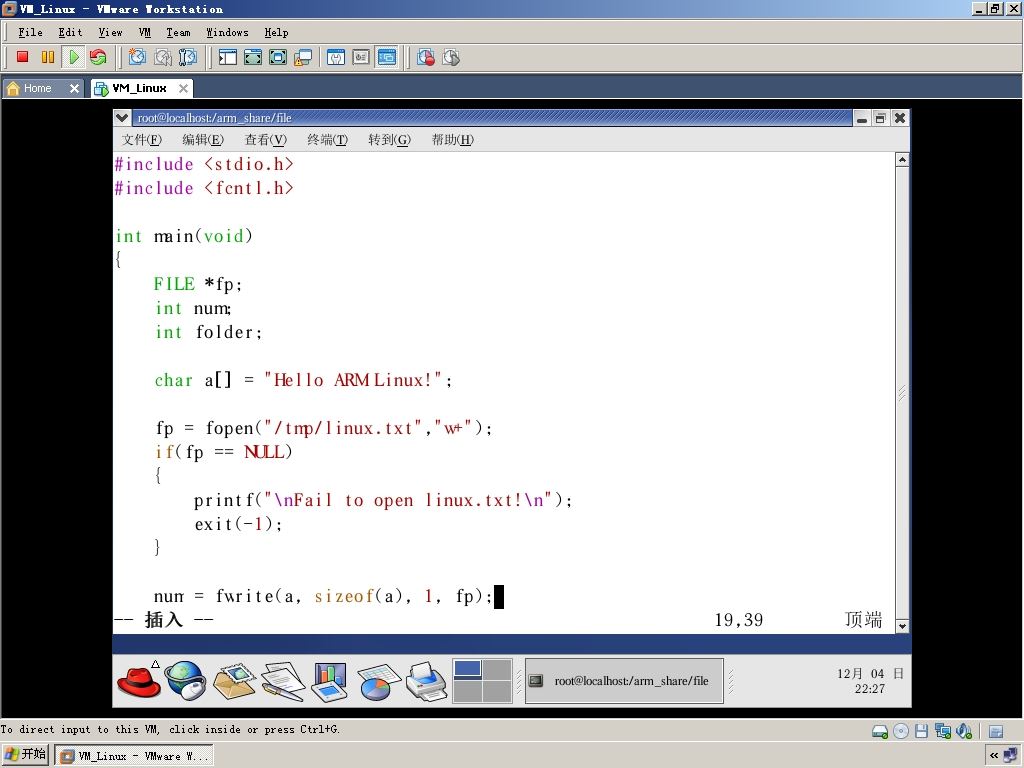Open the Team menu
Viewport: 1024px width, 768px height.
pyautogui.click(x=178, y=33)
